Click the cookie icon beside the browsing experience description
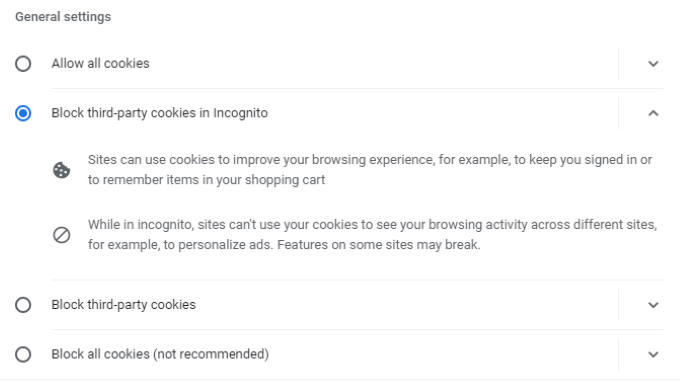680x381 pixels. coord(62,170)
